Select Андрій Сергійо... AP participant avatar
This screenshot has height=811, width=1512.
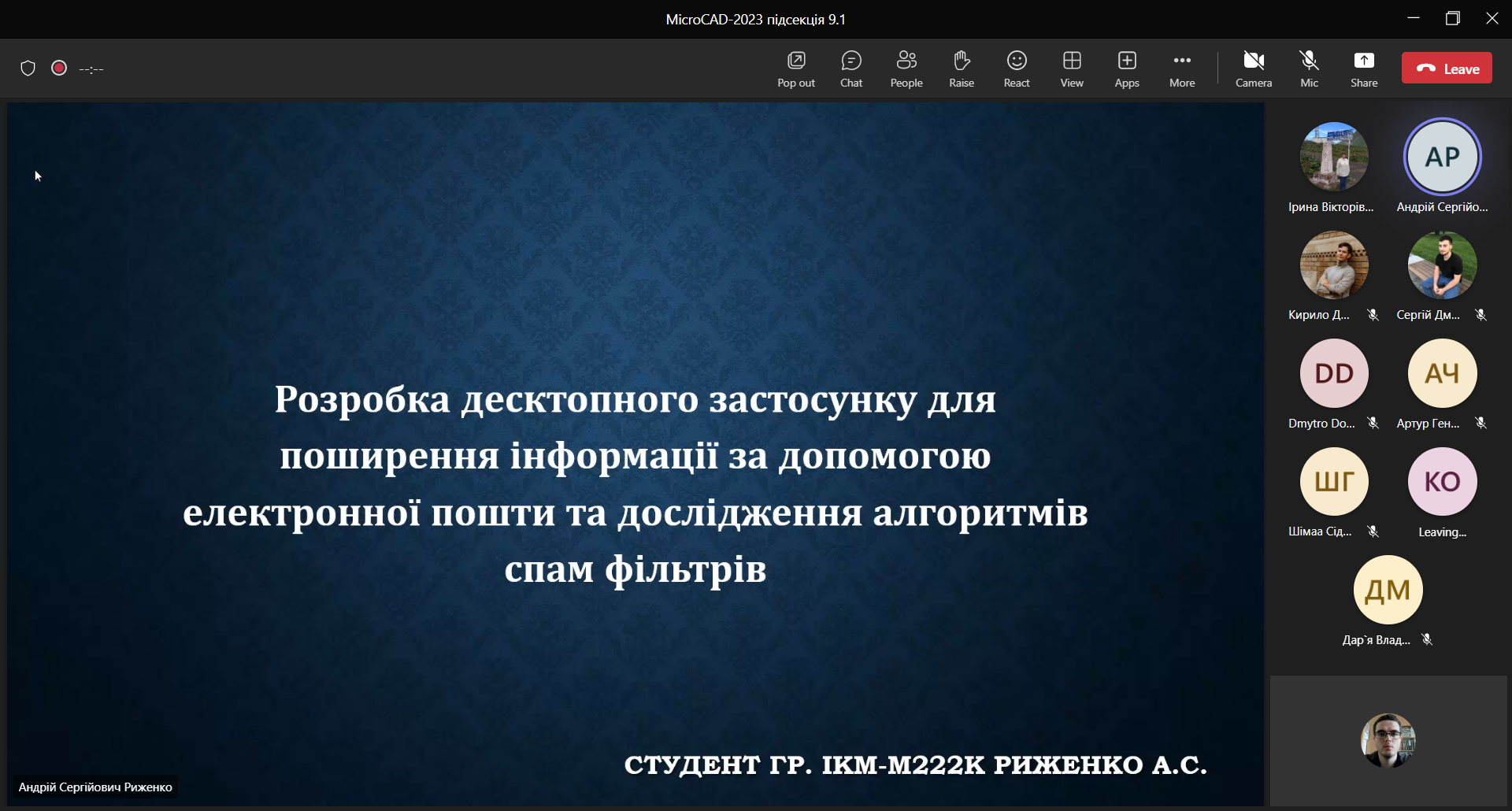point(1442,157)
